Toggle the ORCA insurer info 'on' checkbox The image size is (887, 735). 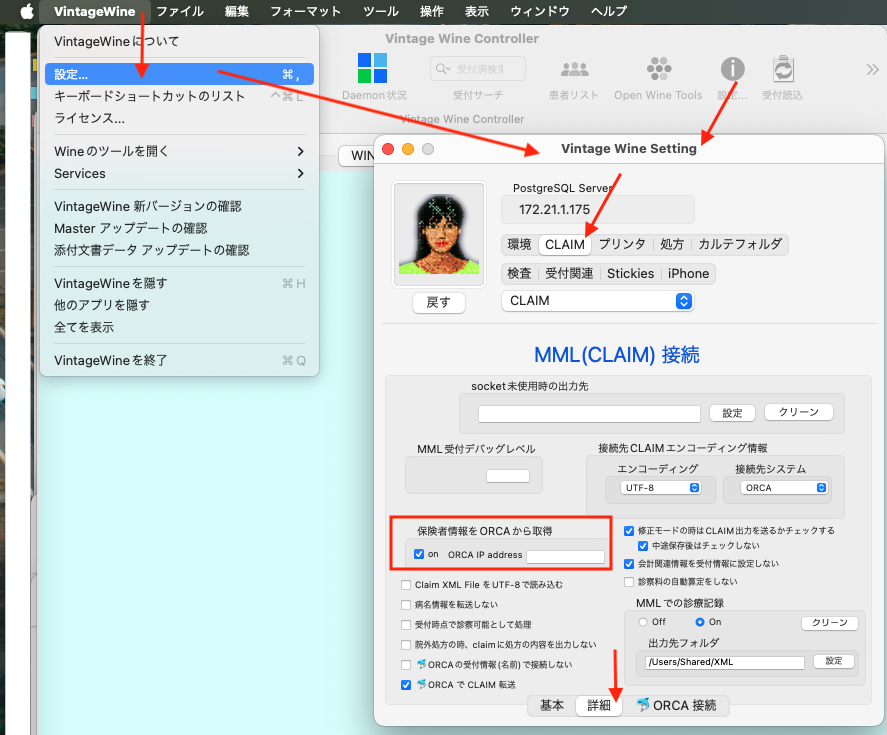419,555
